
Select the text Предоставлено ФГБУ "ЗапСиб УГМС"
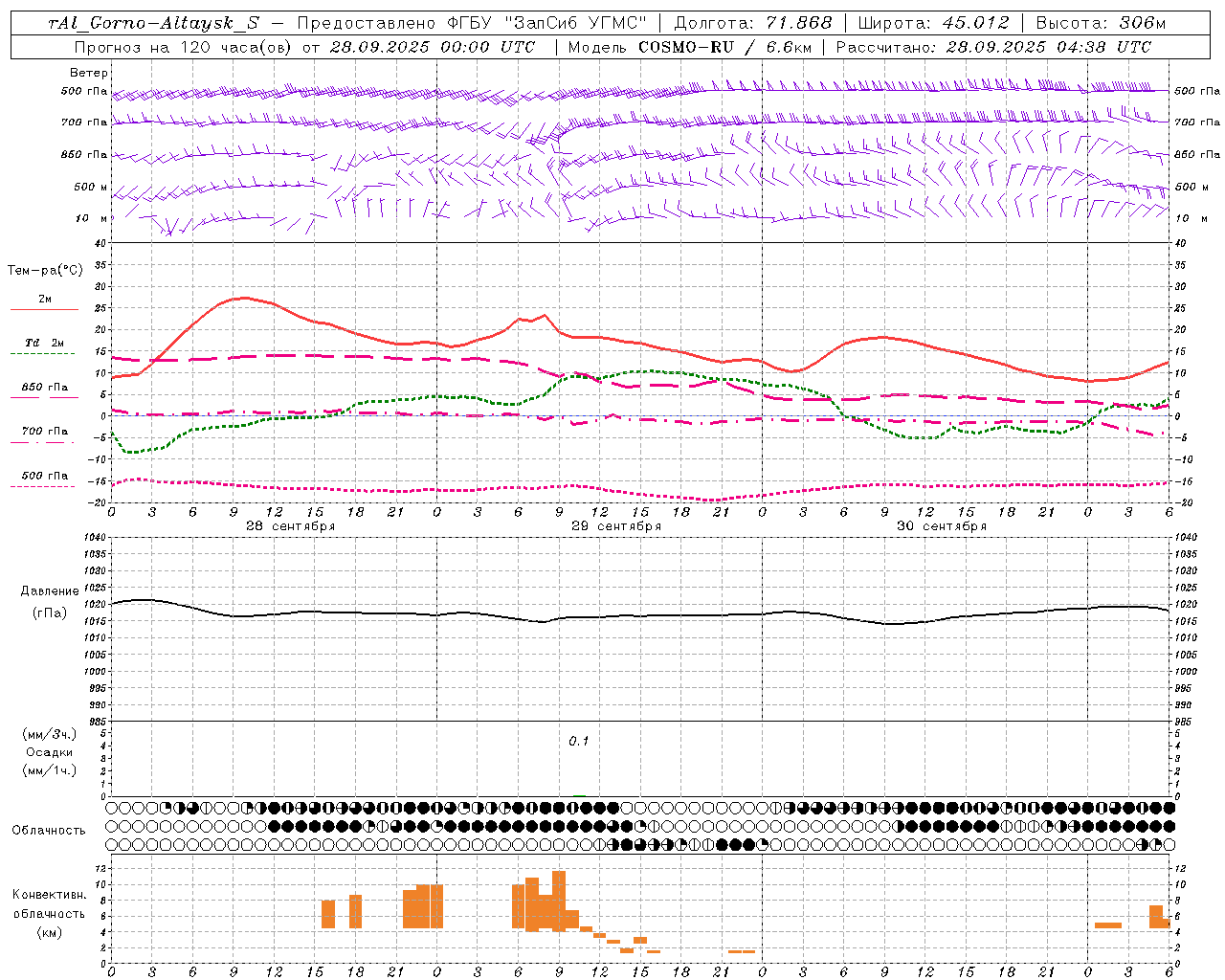(x=472, y=24)
